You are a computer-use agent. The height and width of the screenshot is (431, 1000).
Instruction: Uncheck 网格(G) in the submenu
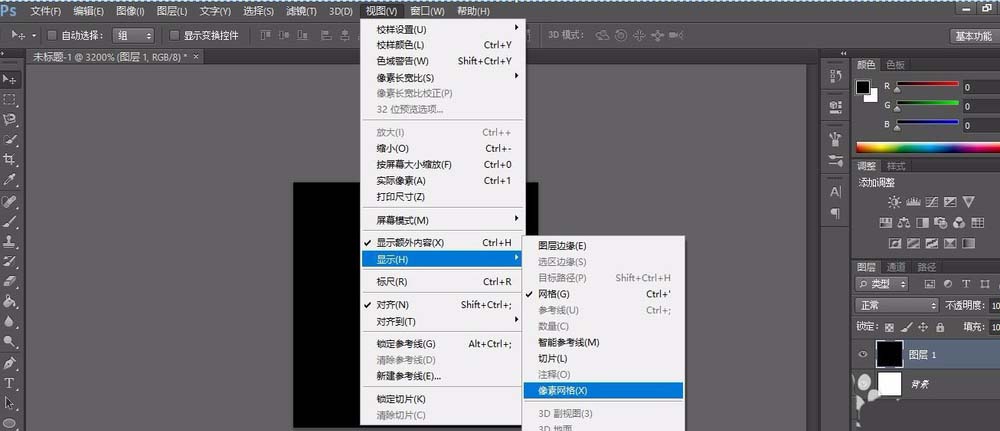click(603, 294)
